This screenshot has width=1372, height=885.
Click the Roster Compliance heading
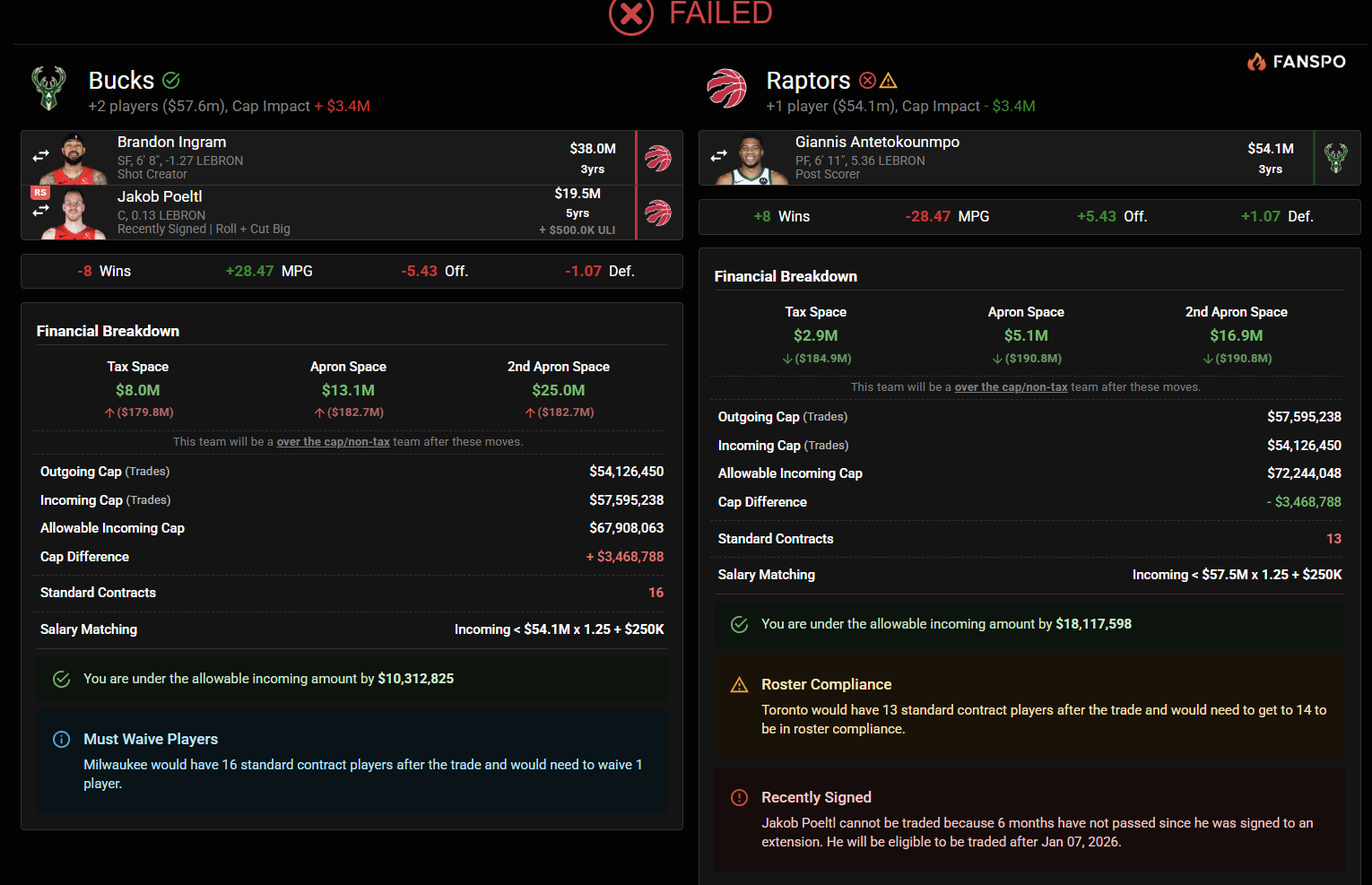(x=827, y=684)
